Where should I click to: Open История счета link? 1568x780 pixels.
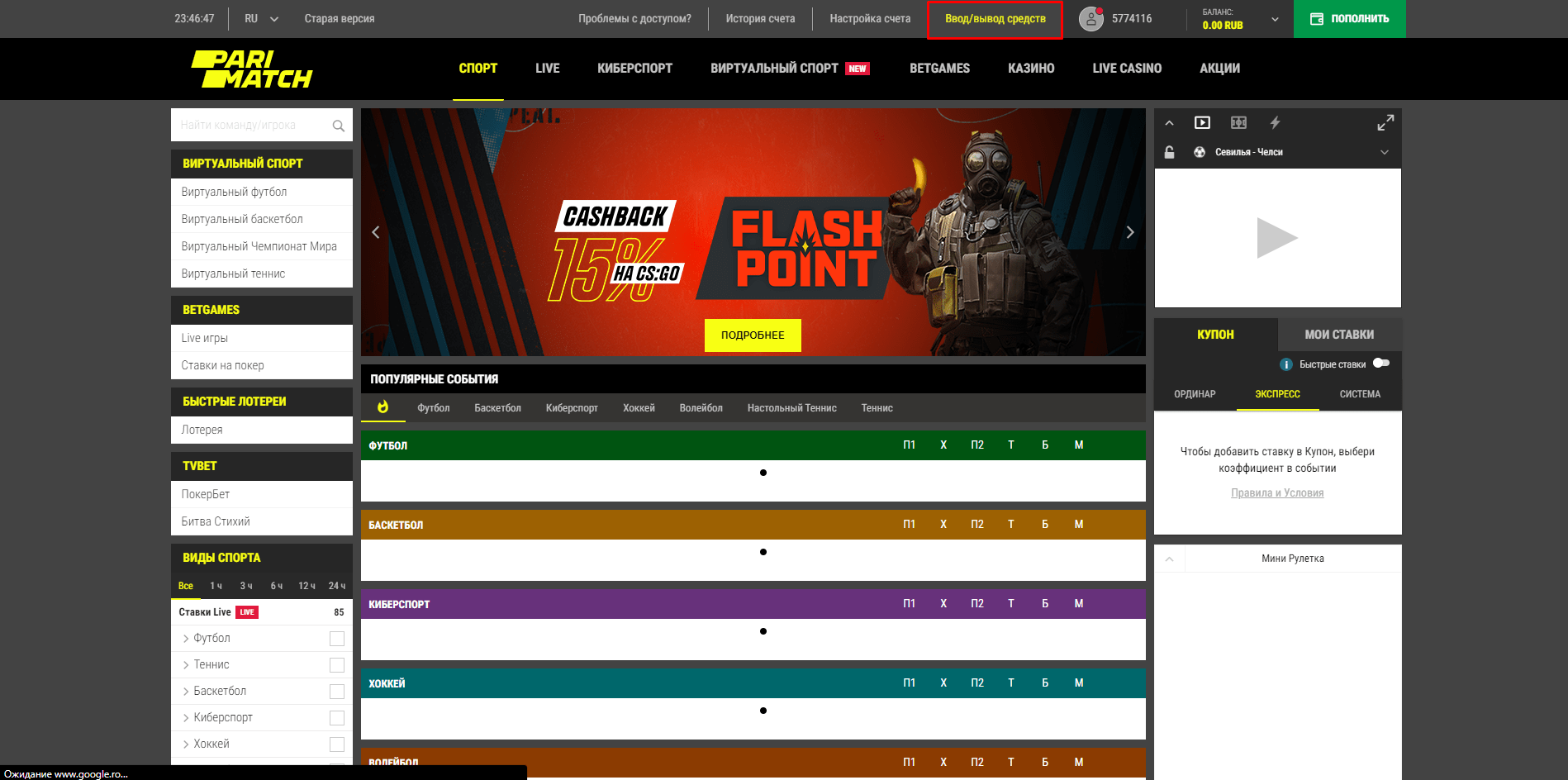click(x=760, y=18)
